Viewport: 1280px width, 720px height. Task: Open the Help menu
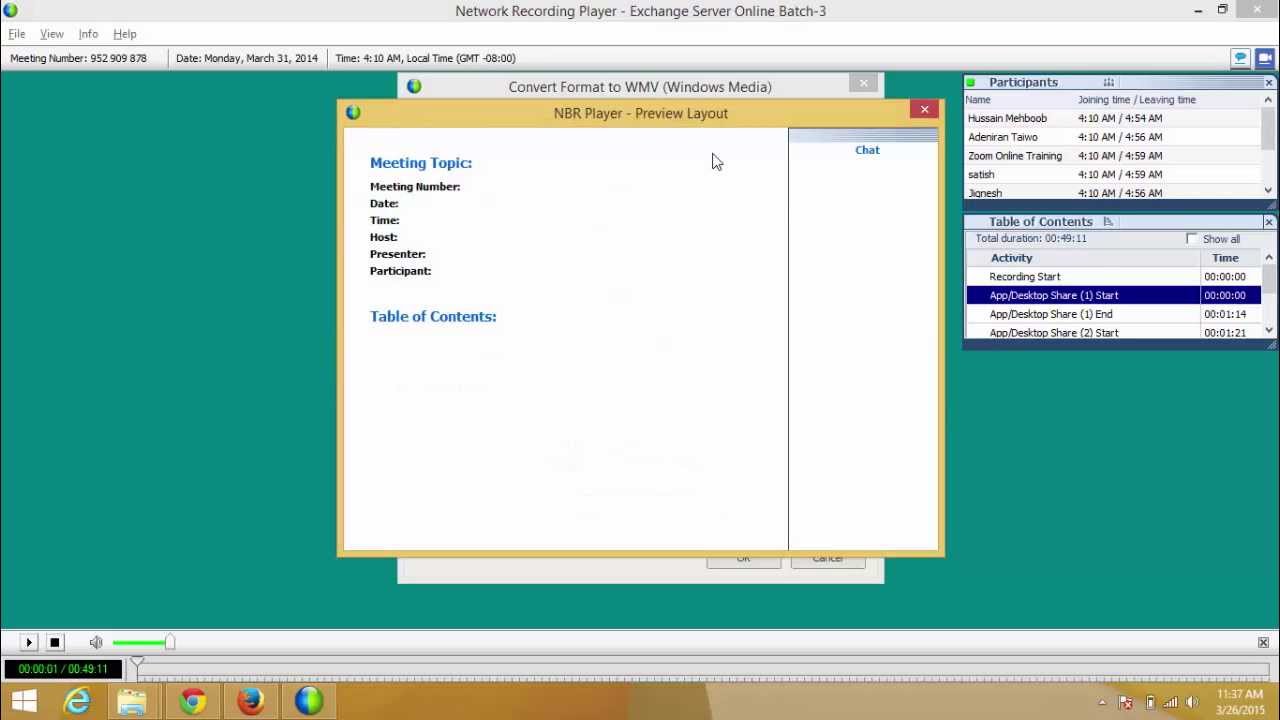tap(125, 34)
